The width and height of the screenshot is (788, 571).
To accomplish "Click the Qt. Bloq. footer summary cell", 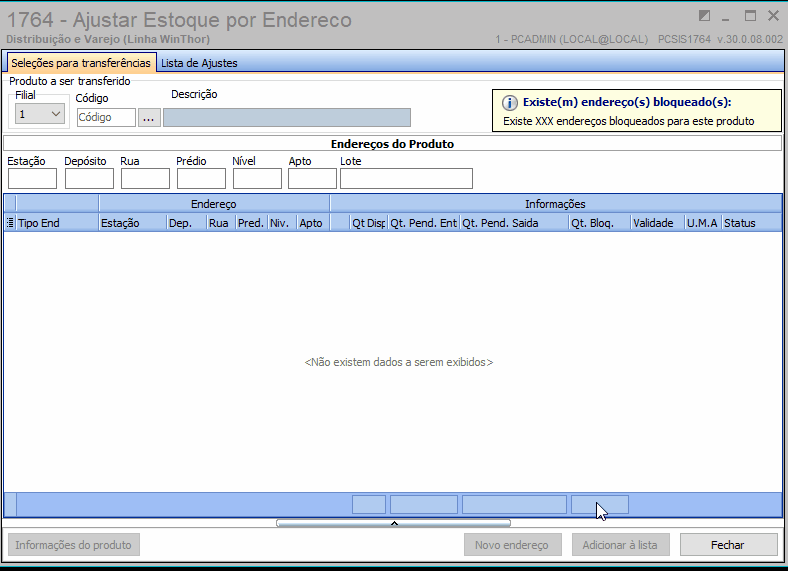I will pyautogui.click(x=600, y=505).
